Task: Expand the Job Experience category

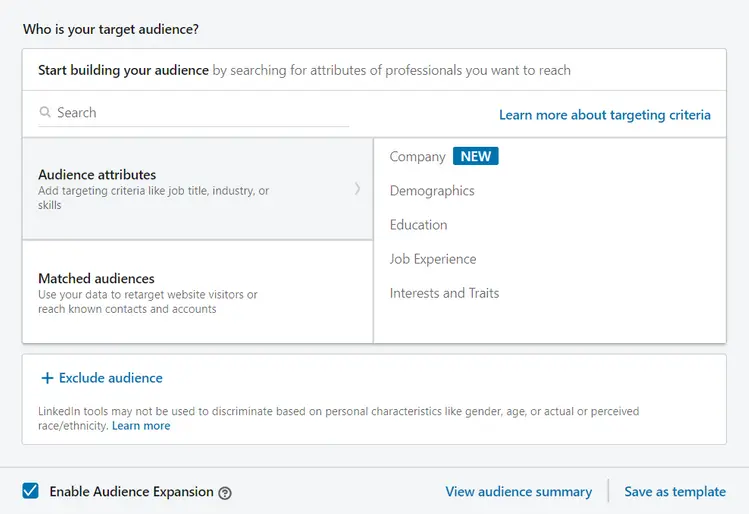Action: [x=433, y=259]
